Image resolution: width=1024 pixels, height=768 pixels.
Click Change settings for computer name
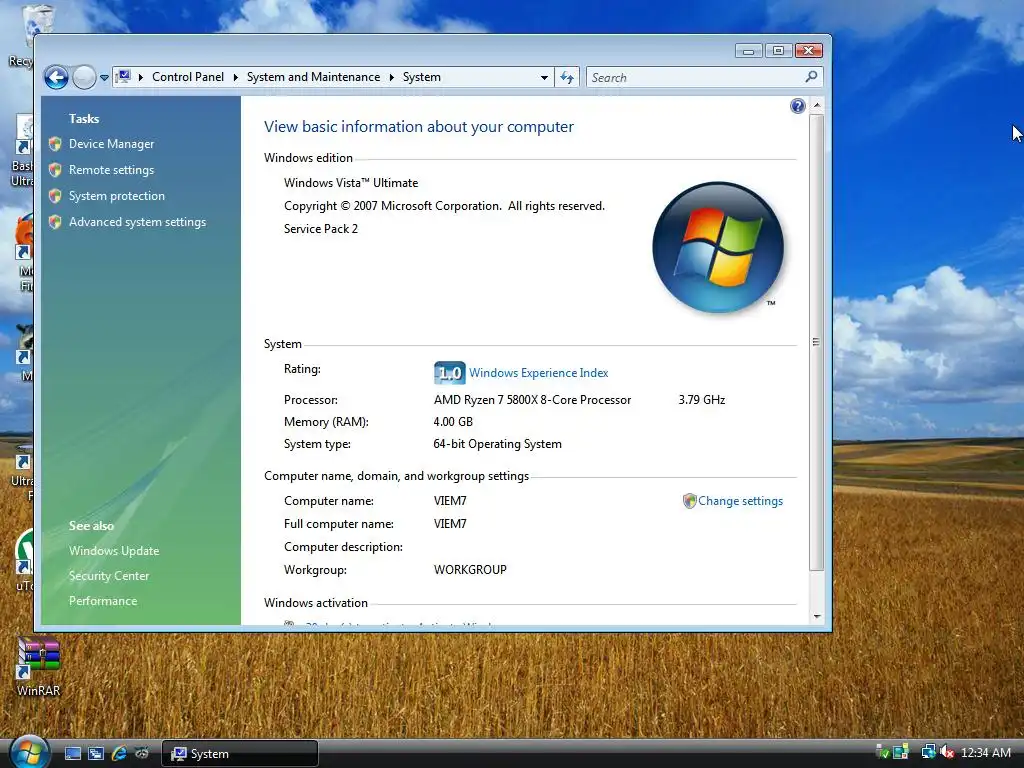click(741, 501)
